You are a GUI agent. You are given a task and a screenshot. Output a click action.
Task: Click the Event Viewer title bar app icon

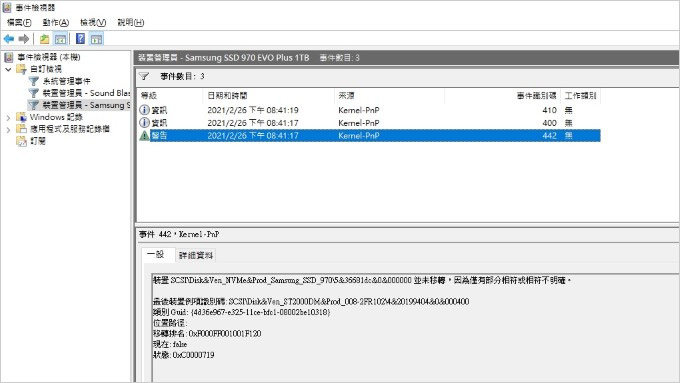pos(7,7)
